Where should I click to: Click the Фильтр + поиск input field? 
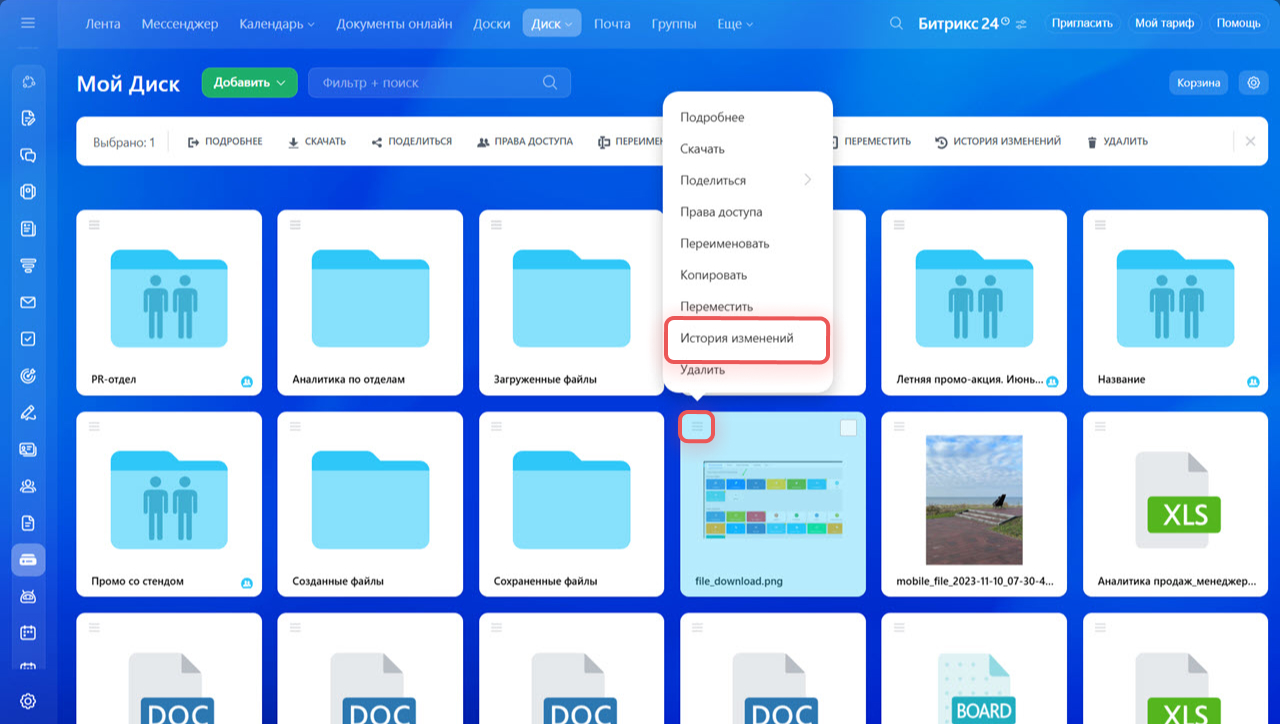[439, 83]
